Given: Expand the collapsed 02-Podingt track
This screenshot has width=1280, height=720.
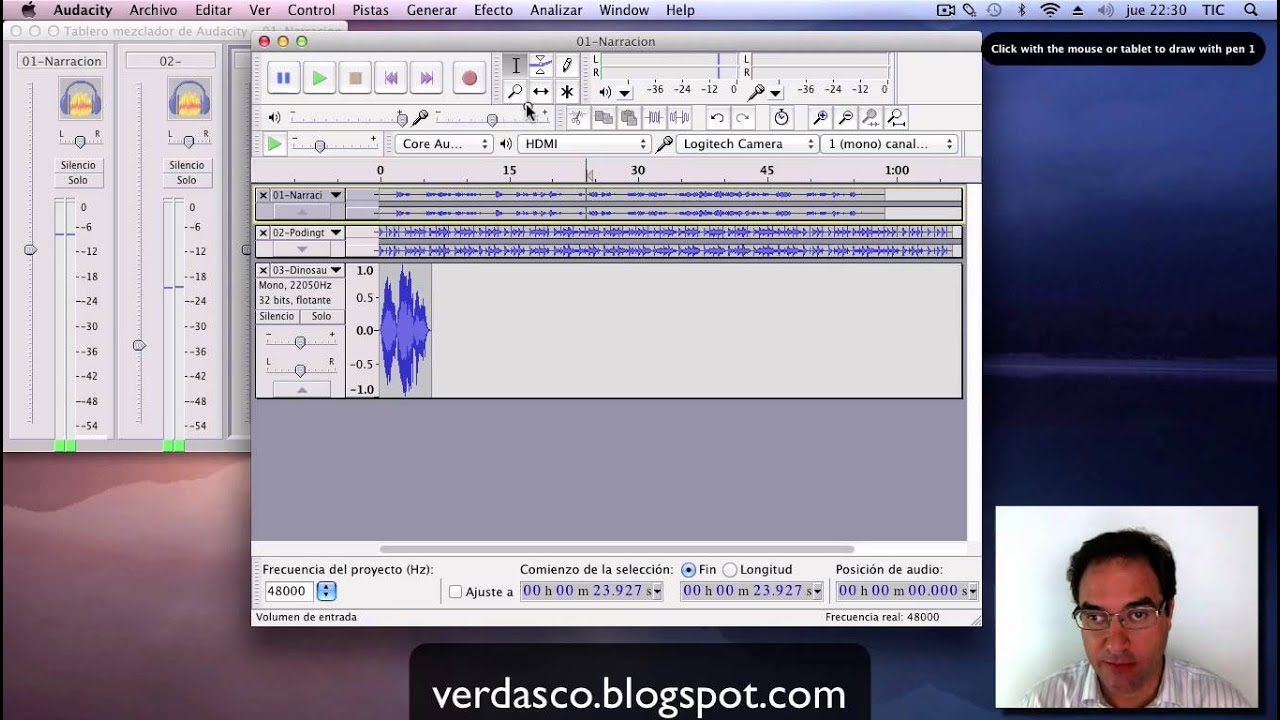Looking at the screenshot, I should (x=302, y=249).
